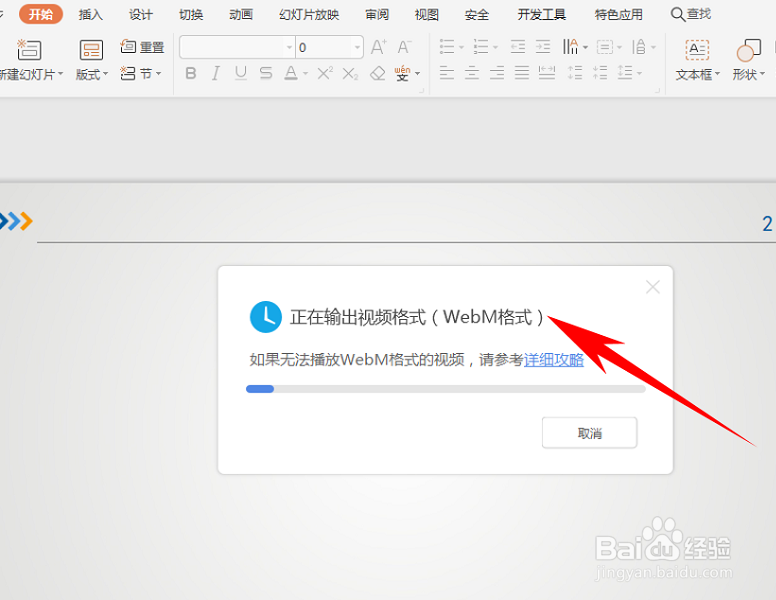Screen dimensions: 776x600
Task: Click the increase indent icon
Action: (543, 47)
